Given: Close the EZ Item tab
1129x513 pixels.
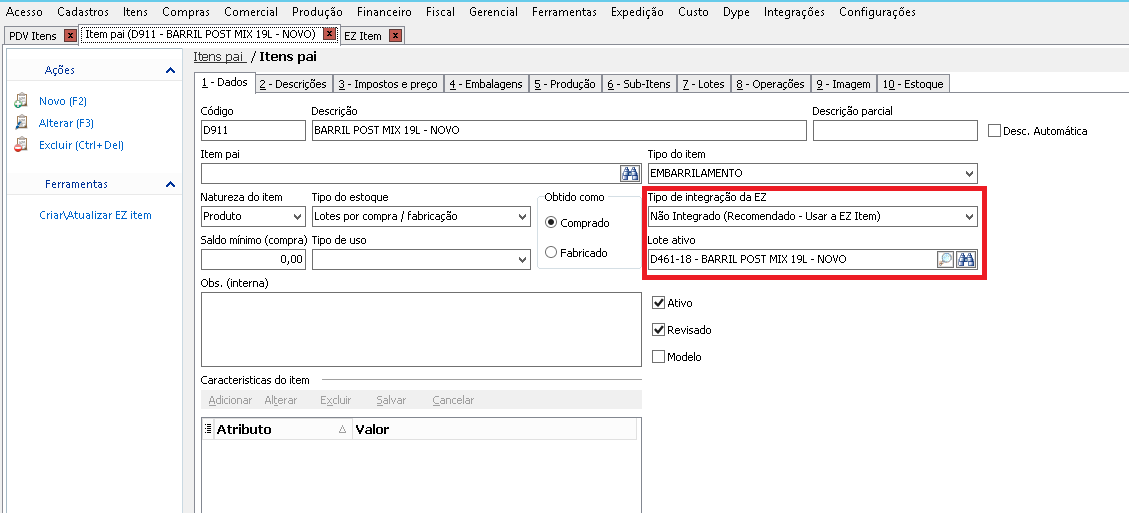Looking at the screenshot, I should point(395,35).
